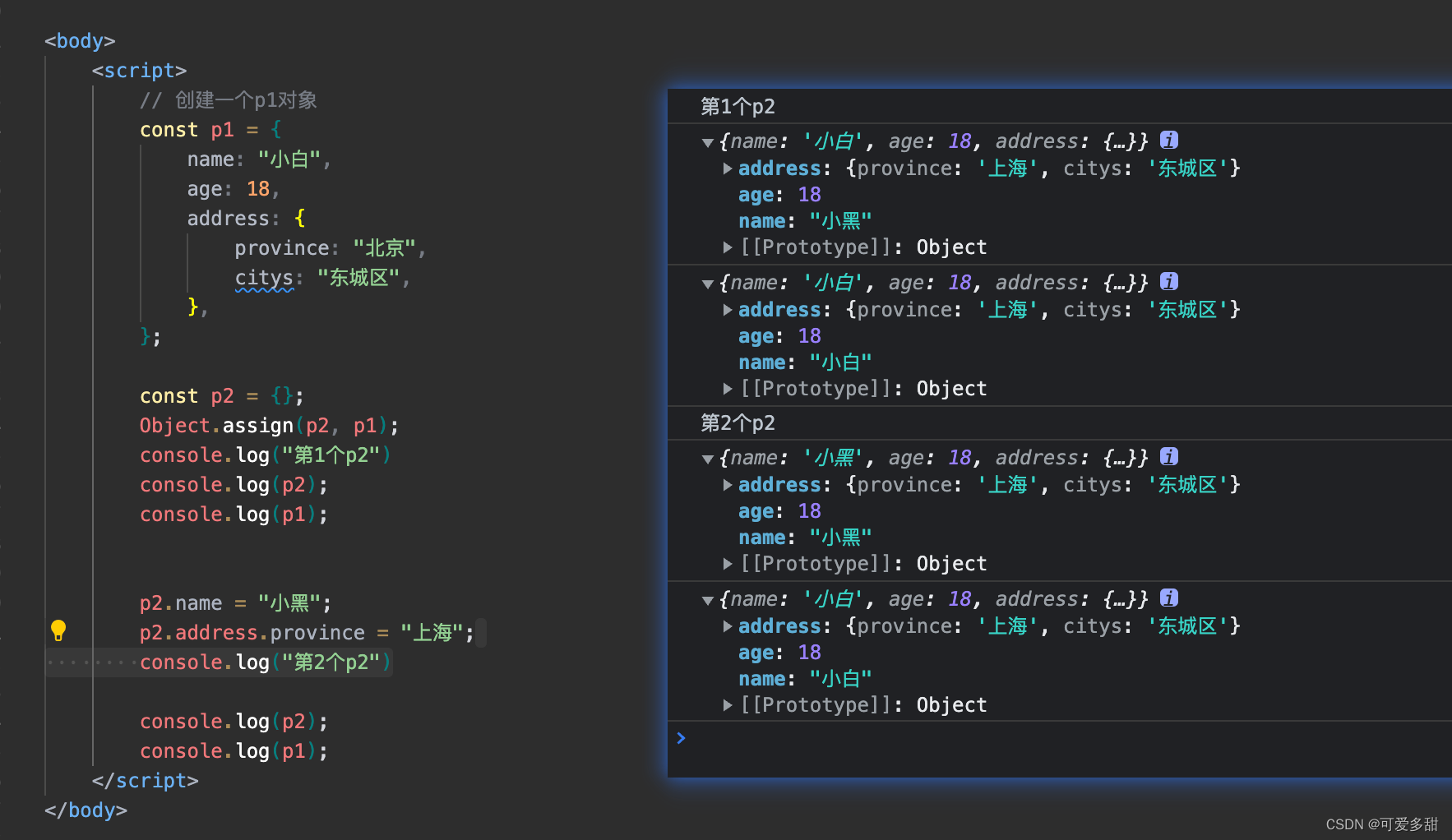Click the info icon beside the first 小黑 object
This screenshot has height=840, width=1452.
pos(1169,140)
